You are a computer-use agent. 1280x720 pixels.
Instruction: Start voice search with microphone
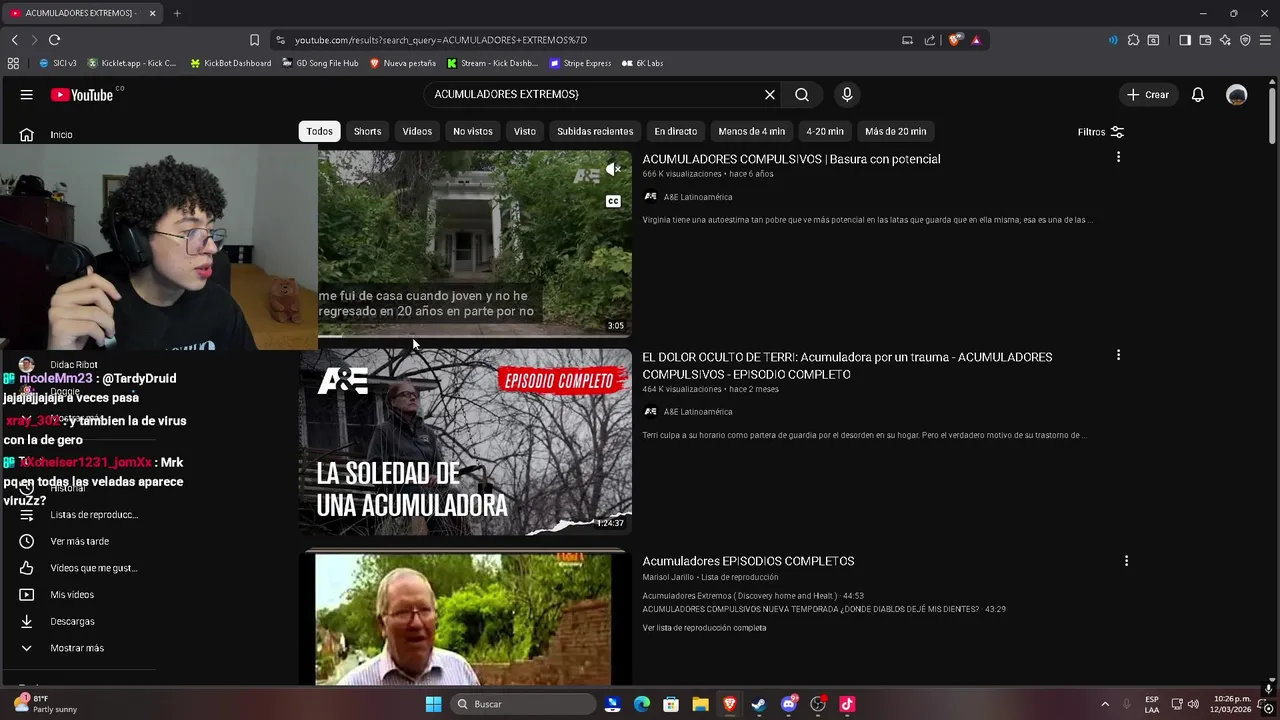point(847,95)
